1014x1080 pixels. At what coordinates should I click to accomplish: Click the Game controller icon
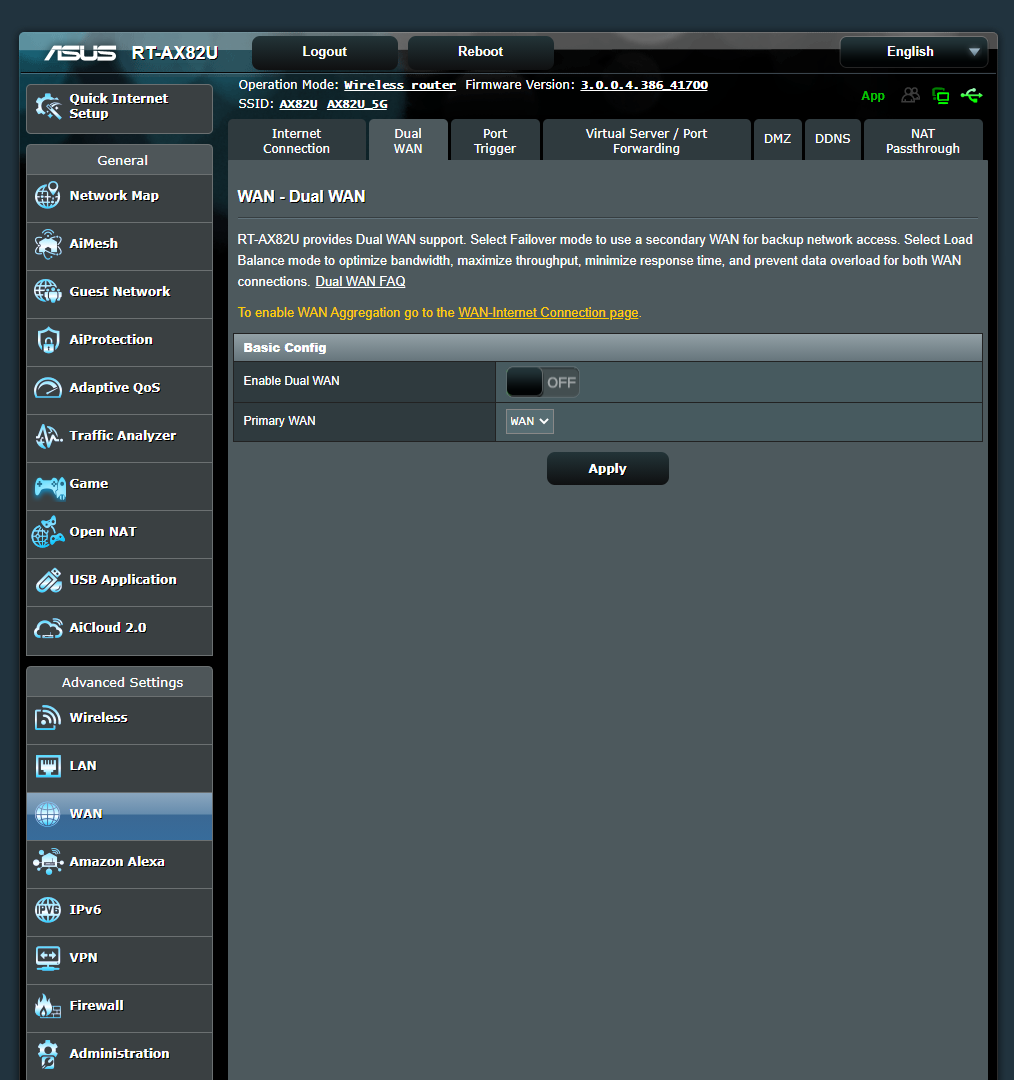point(50,488)
